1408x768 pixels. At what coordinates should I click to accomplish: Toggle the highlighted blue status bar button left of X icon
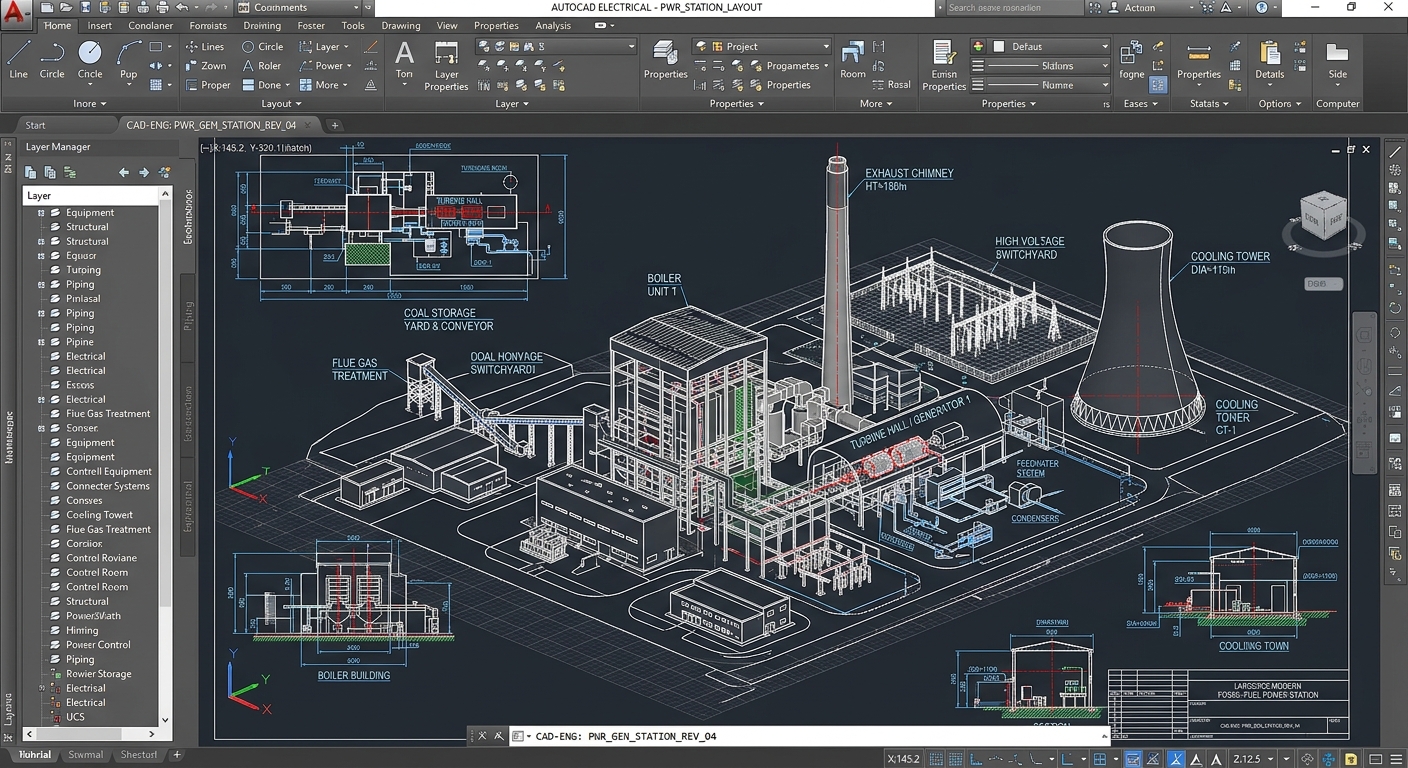[x=1132, y=759]
